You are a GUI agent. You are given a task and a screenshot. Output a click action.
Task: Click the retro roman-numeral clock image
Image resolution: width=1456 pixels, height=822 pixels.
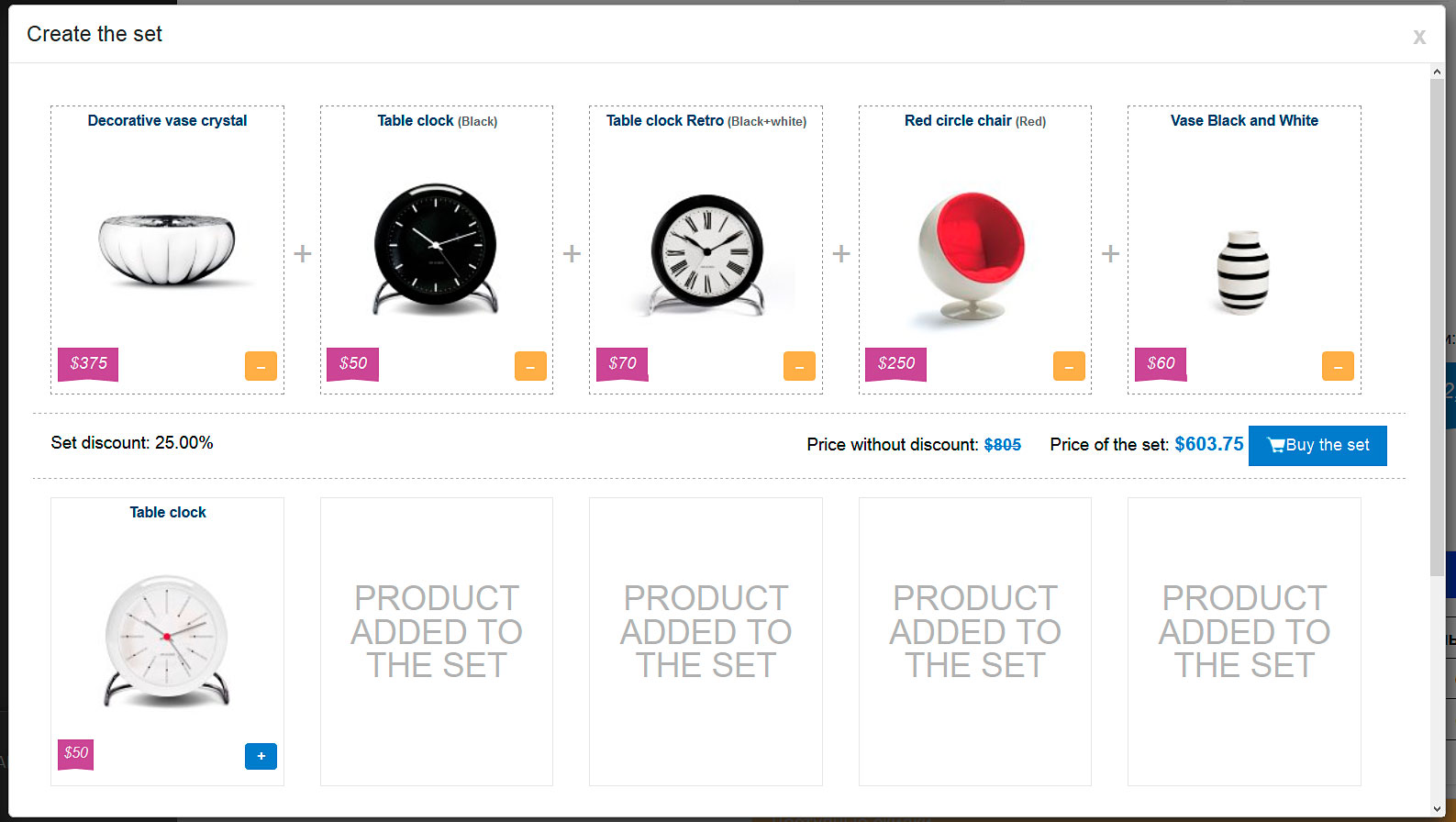(706, 255)
